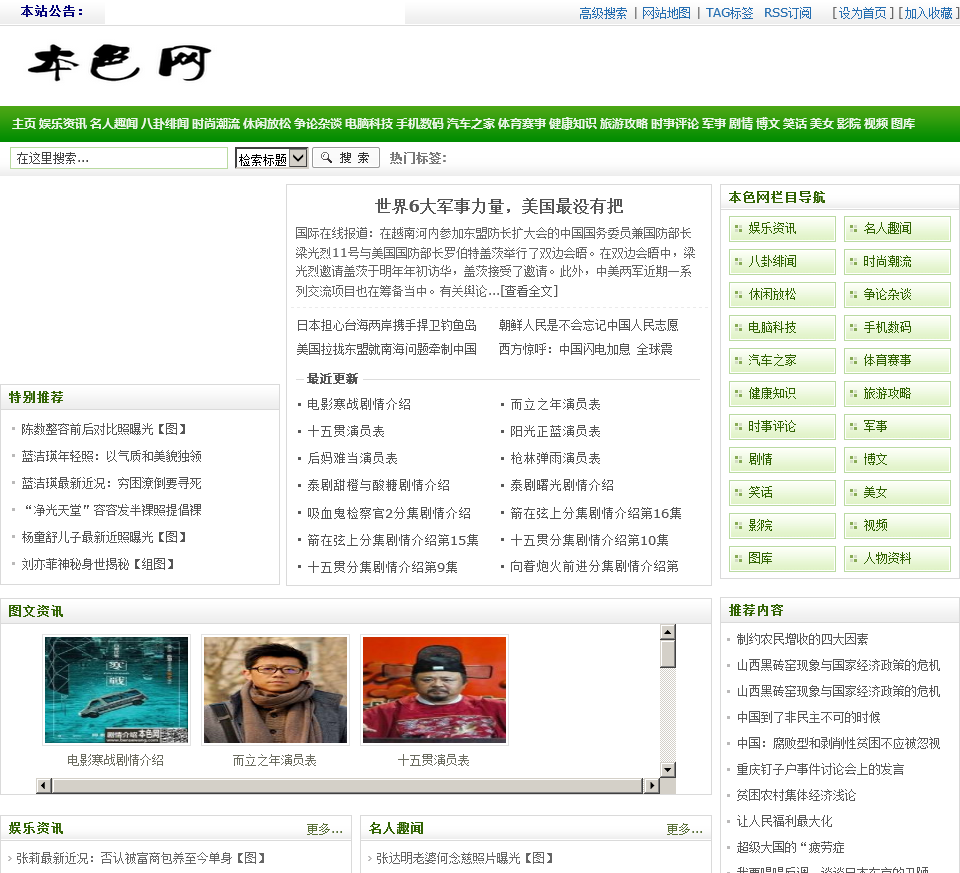Screen dimensions: 960x873
Task: Go to 主页 in green navigation bar
Action: [24, 124]
